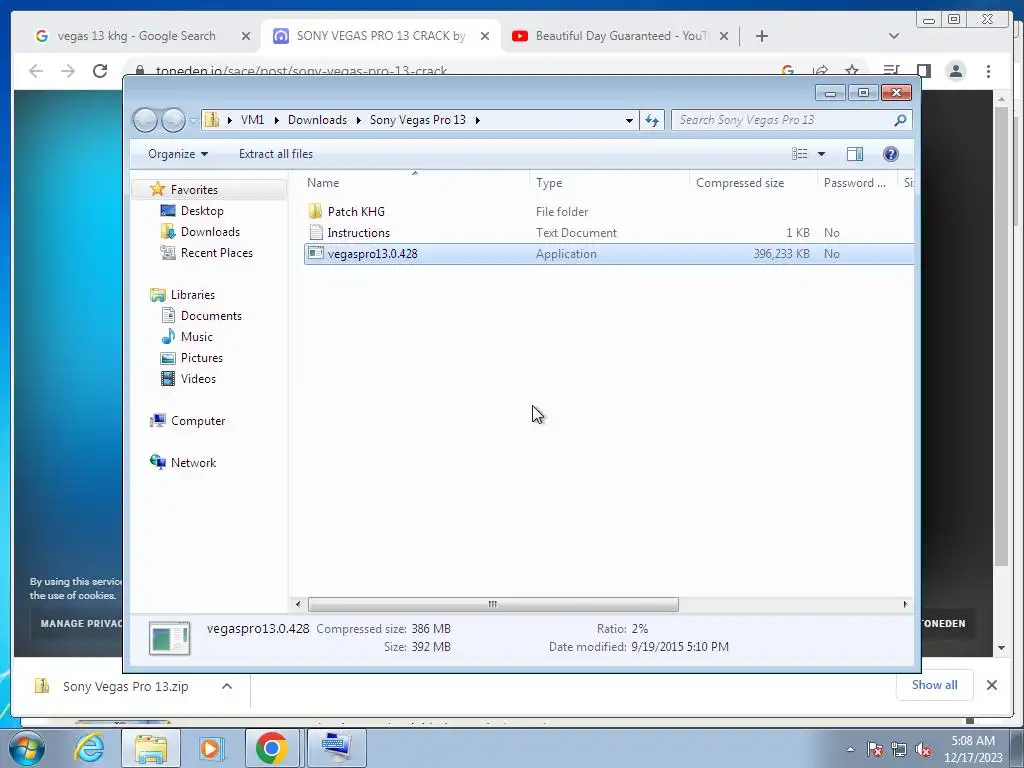
Task: Switch to the SONY VEGAS PRO 13 CRACK tab
Action: coord(381,36)
